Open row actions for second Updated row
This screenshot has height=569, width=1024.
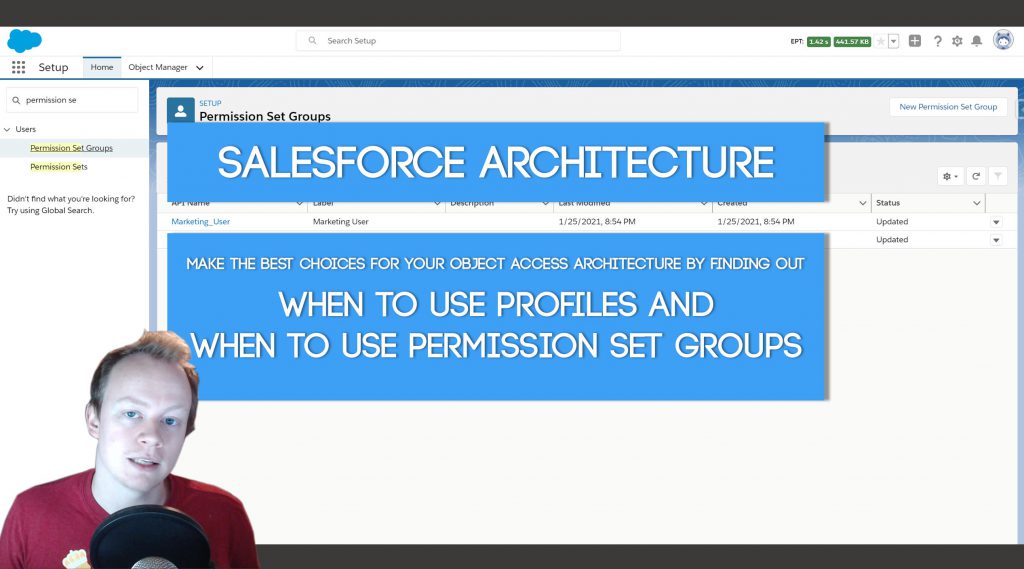[996, 240]
